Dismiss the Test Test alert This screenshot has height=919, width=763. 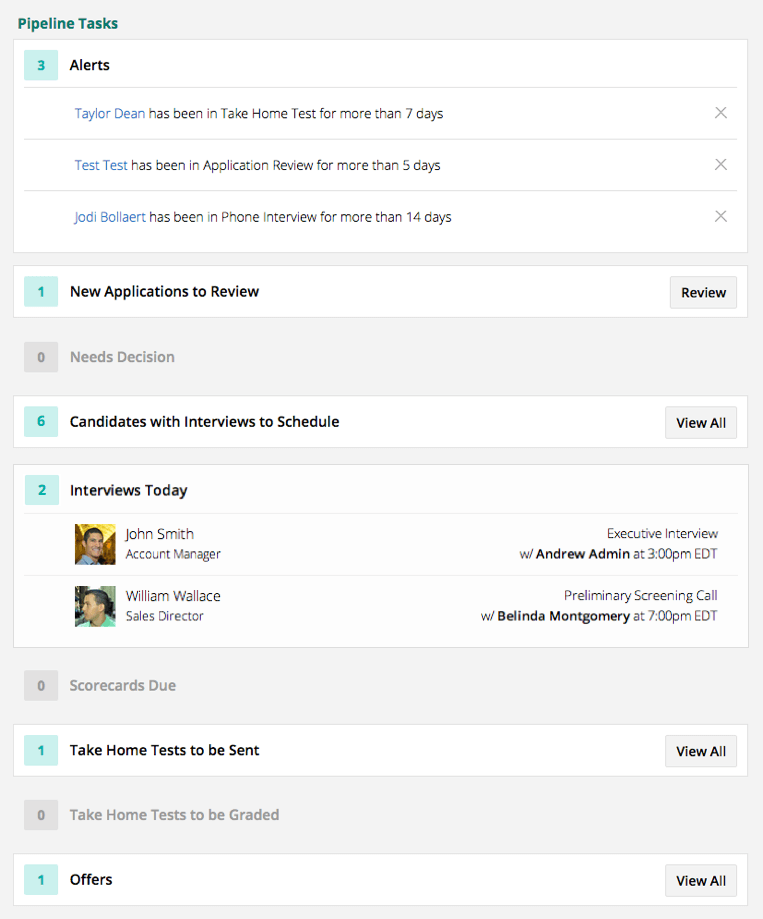coord(720,165)
